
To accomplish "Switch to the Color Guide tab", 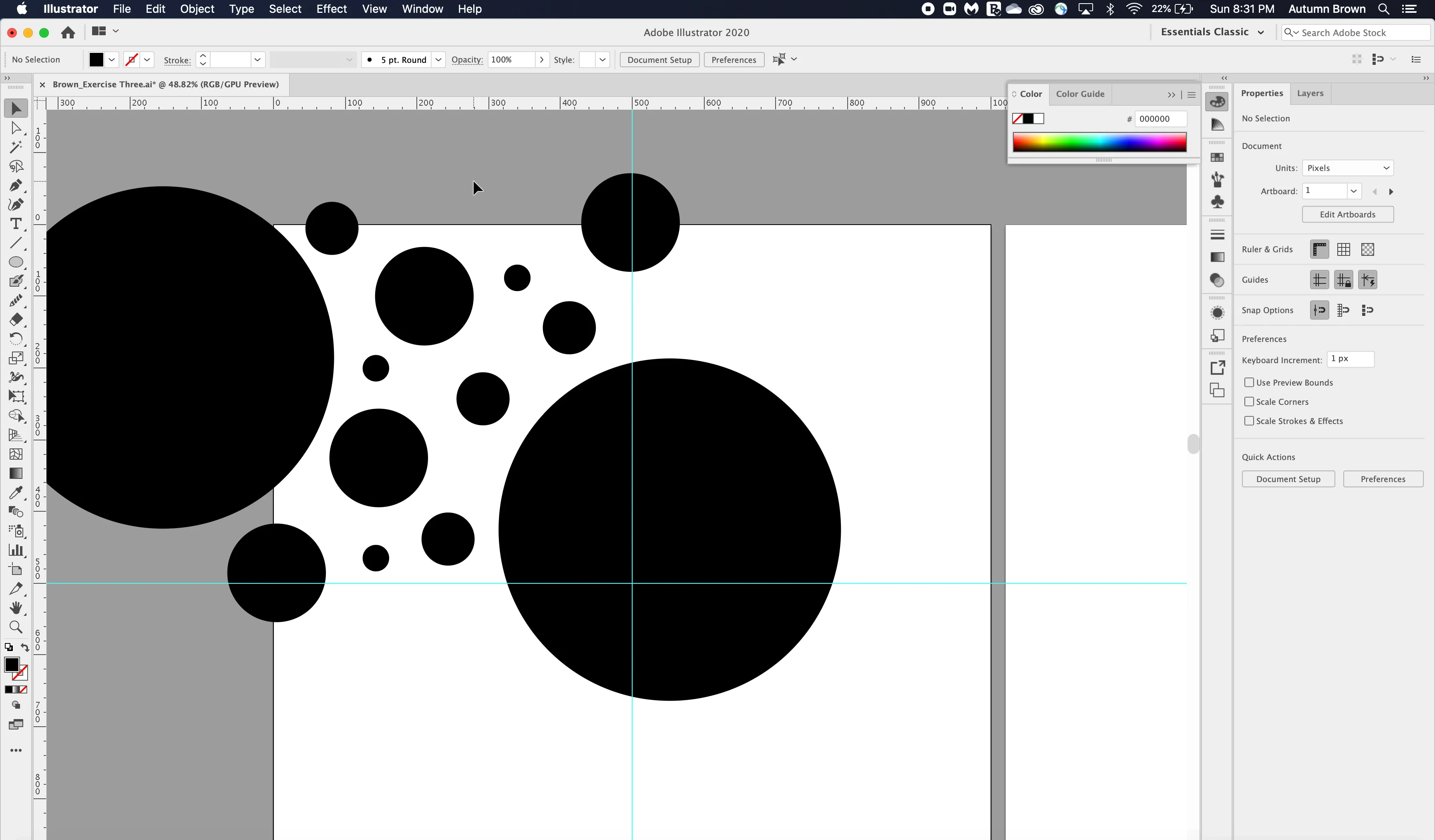I will click(1080, 94).
